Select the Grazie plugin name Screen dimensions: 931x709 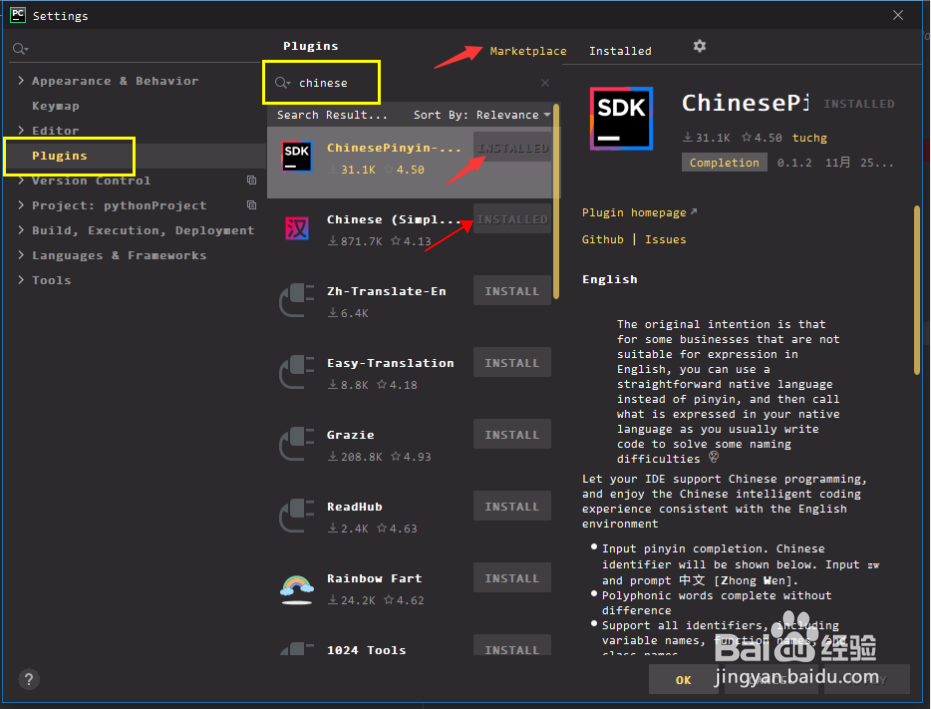tap(350, 435)
